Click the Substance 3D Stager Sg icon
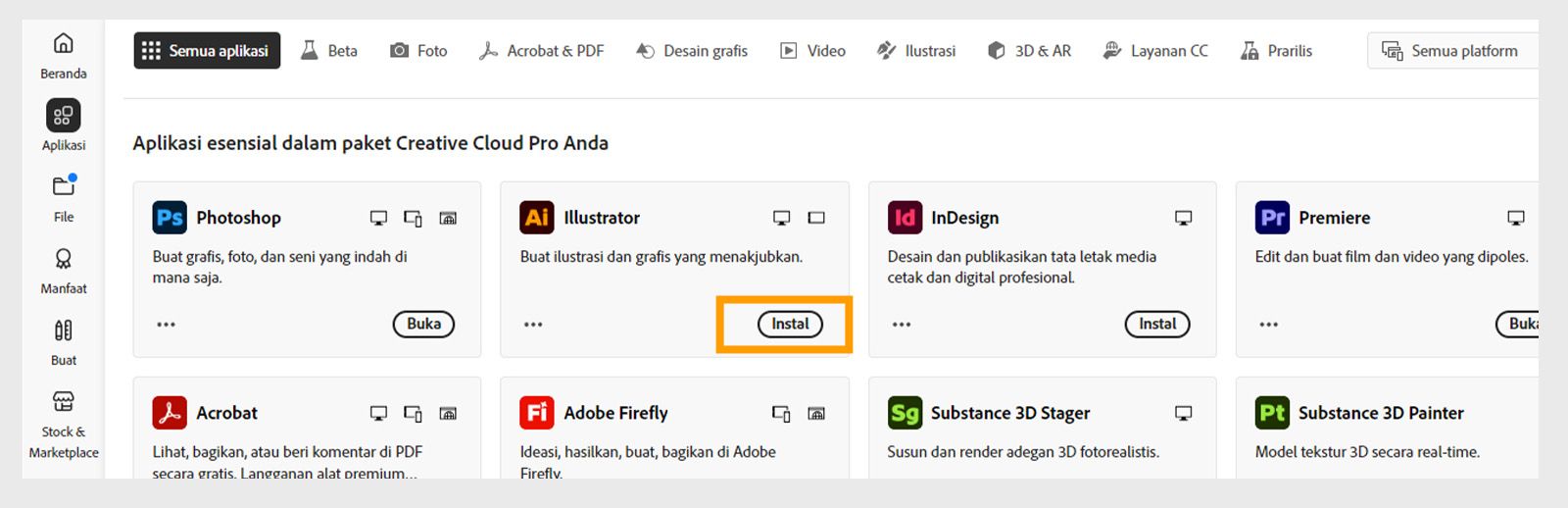Screen dimensions: 1568x508 pyautogui.click(x=905, y=413)
